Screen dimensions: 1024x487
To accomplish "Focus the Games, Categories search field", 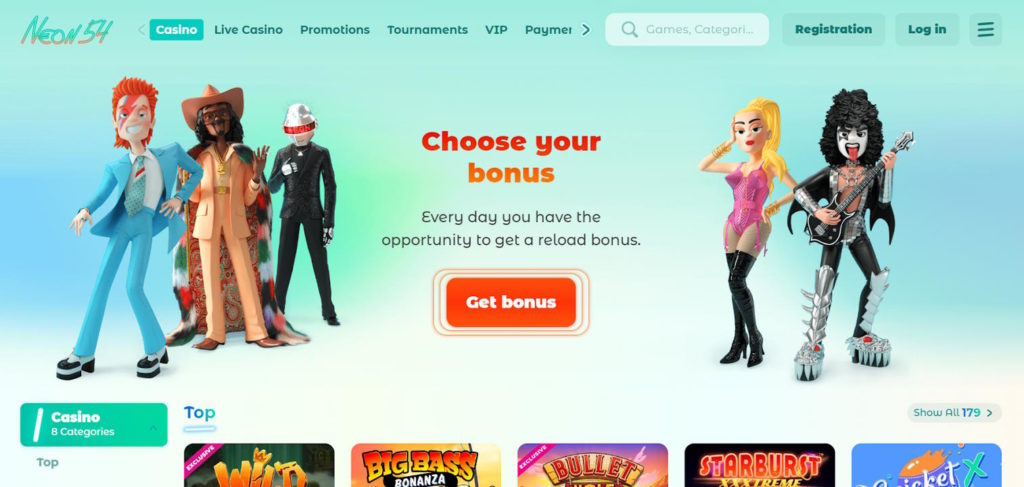I will 687,29.
